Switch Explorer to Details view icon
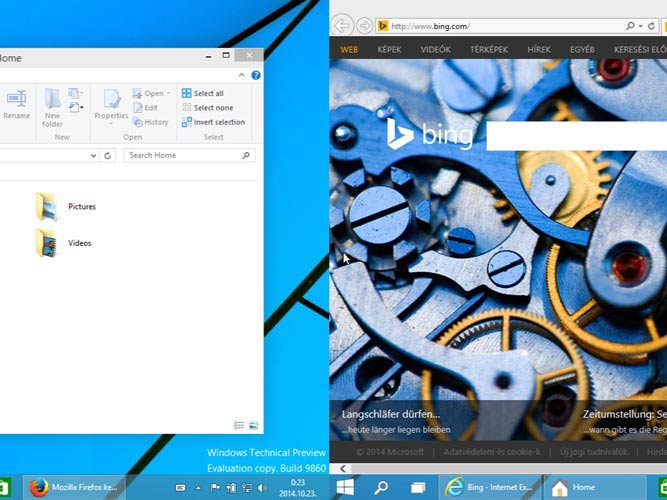The height and width of the screenshot is (500, 667). pyautogui.click(x=239, y=425)
